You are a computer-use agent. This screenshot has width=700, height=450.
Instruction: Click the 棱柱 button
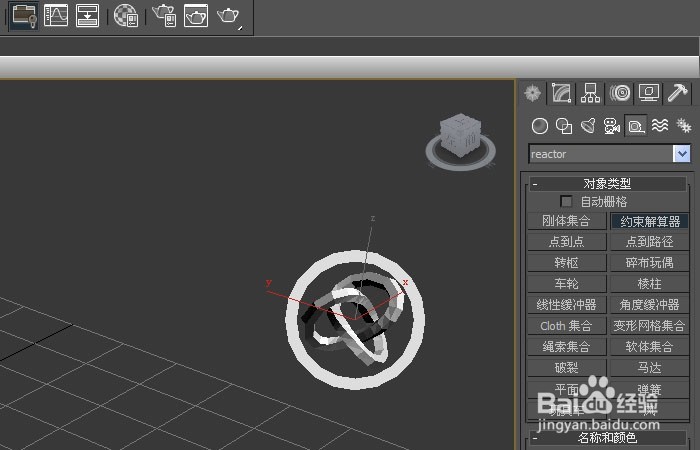(x=650, y=284)
